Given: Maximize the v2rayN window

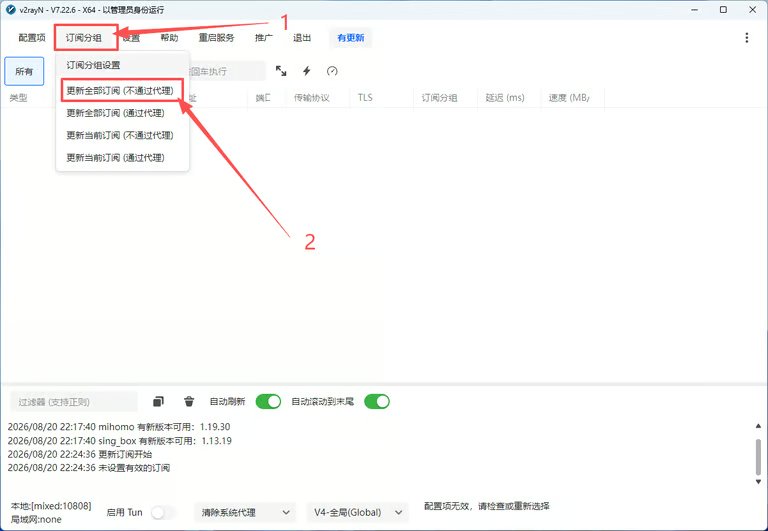Looking at the screenshot, I should tap(723, 10).
